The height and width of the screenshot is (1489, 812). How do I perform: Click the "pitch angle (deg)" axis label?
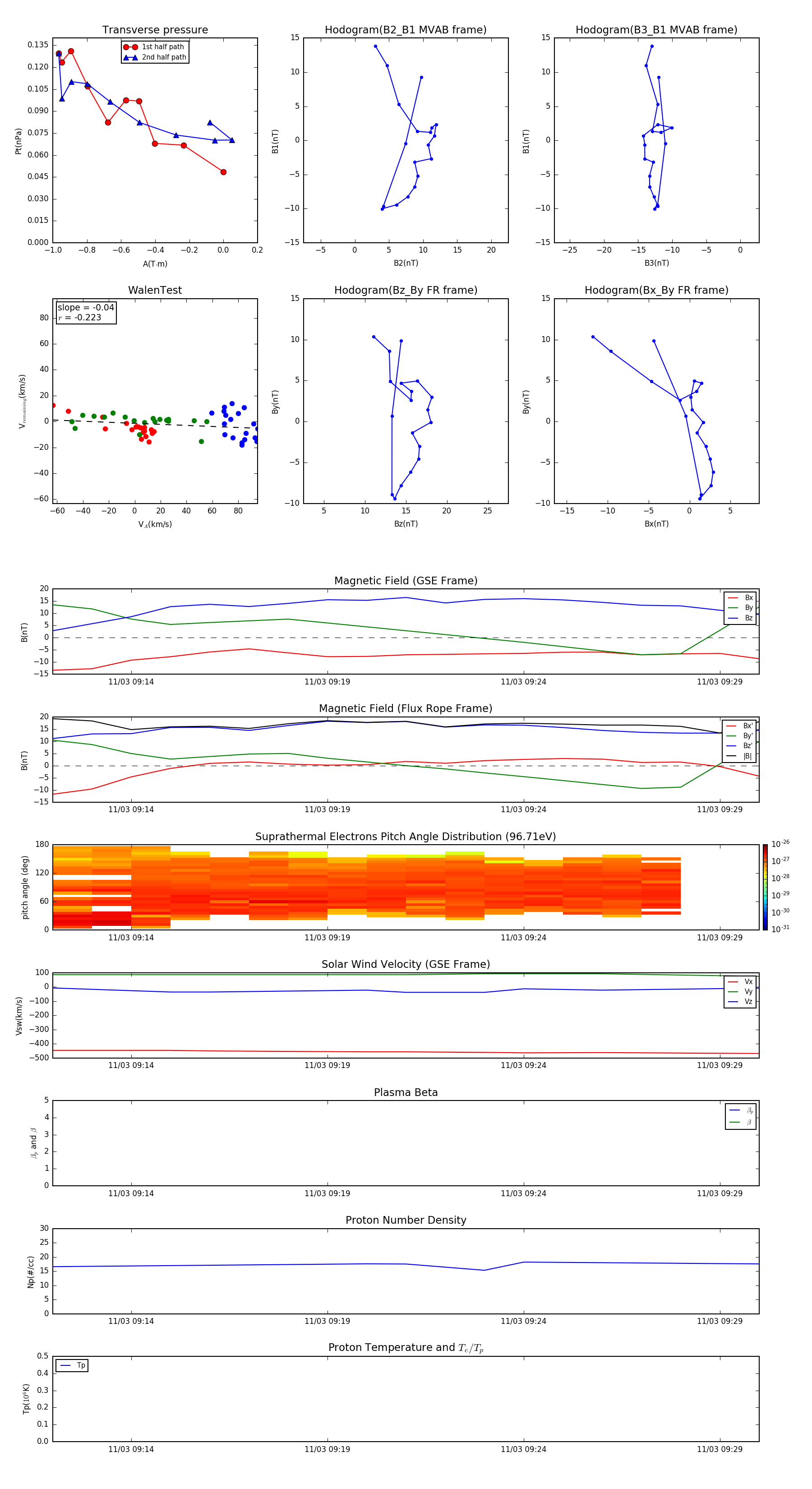[x=25, y=887]
